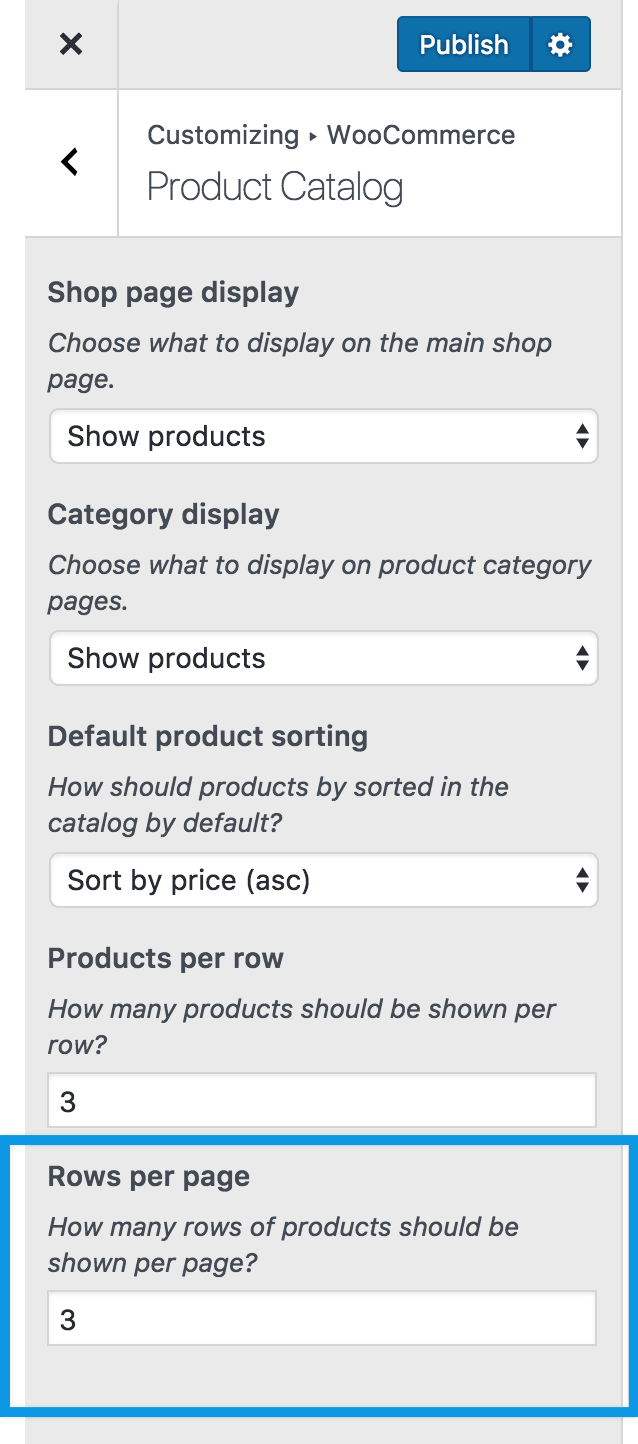
Task: Click the Customizing WooCommerce breadcrumb text
Action: [331, 135]
